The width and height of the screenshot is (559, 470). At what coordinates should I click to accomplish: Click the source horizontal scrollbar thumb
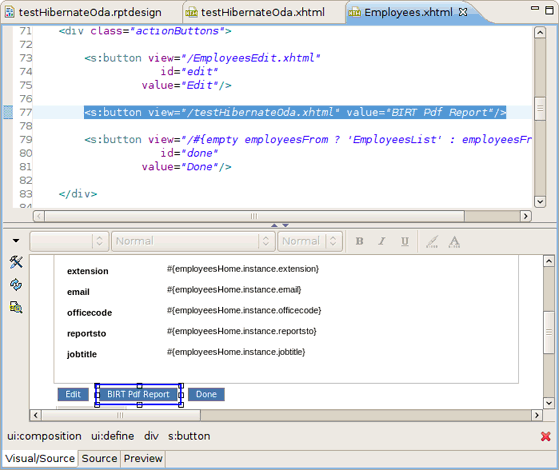pos(255,216)
